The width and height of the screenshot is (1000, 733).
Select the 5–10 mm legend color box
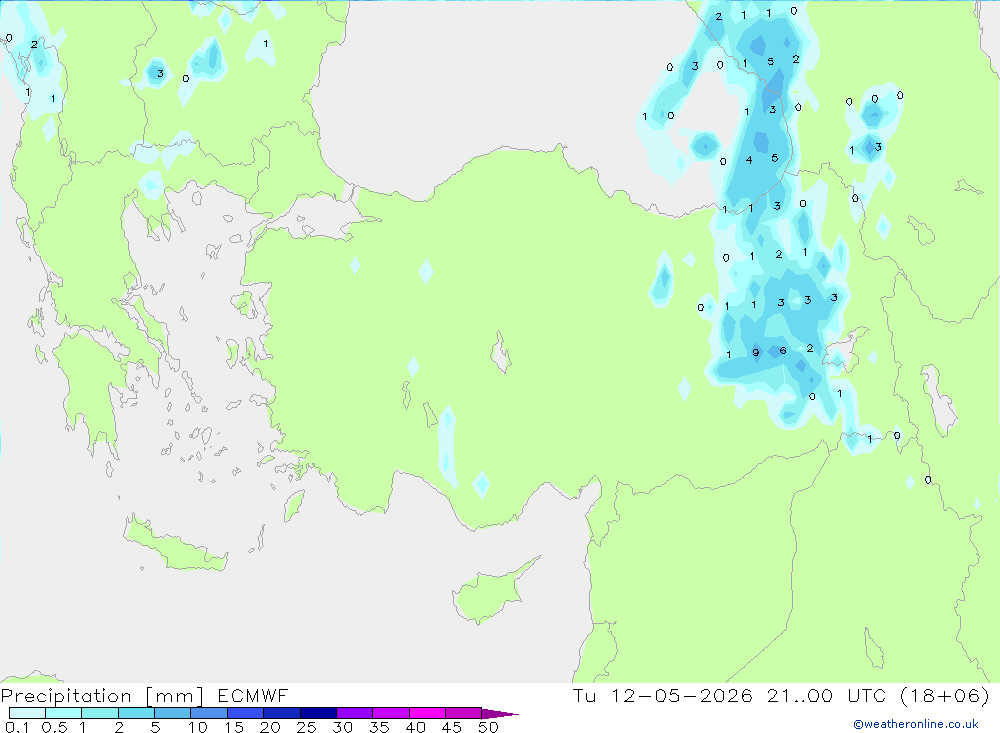(173, 713)
